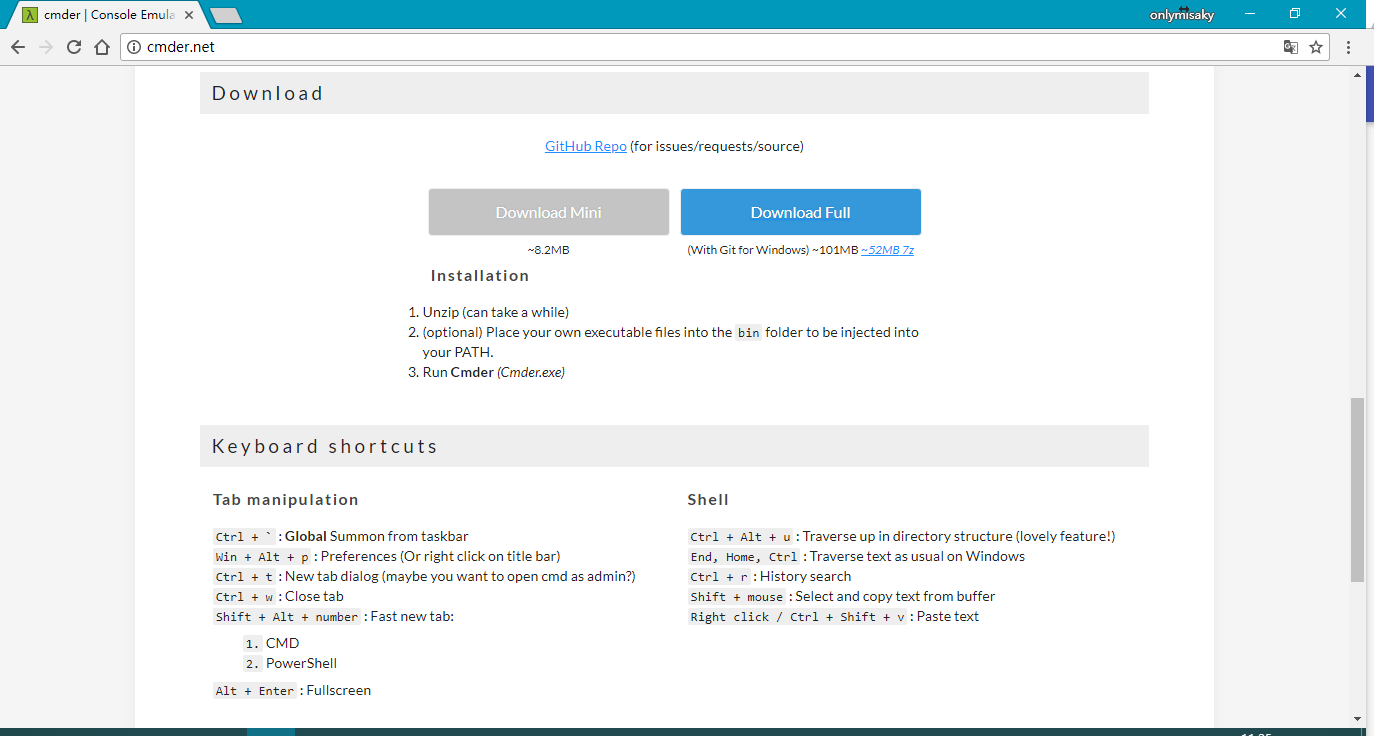Go back to the previous page
The width and height of the screenshot is (1374, 736).
[x=18, y=47]
